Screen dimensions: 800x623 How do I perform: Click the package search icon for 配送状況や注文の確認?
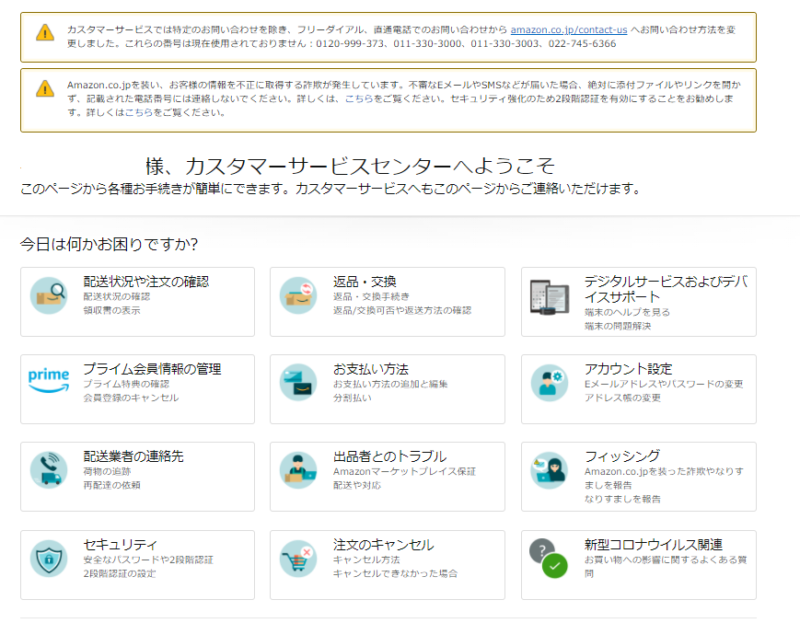(x=48, y=295)
